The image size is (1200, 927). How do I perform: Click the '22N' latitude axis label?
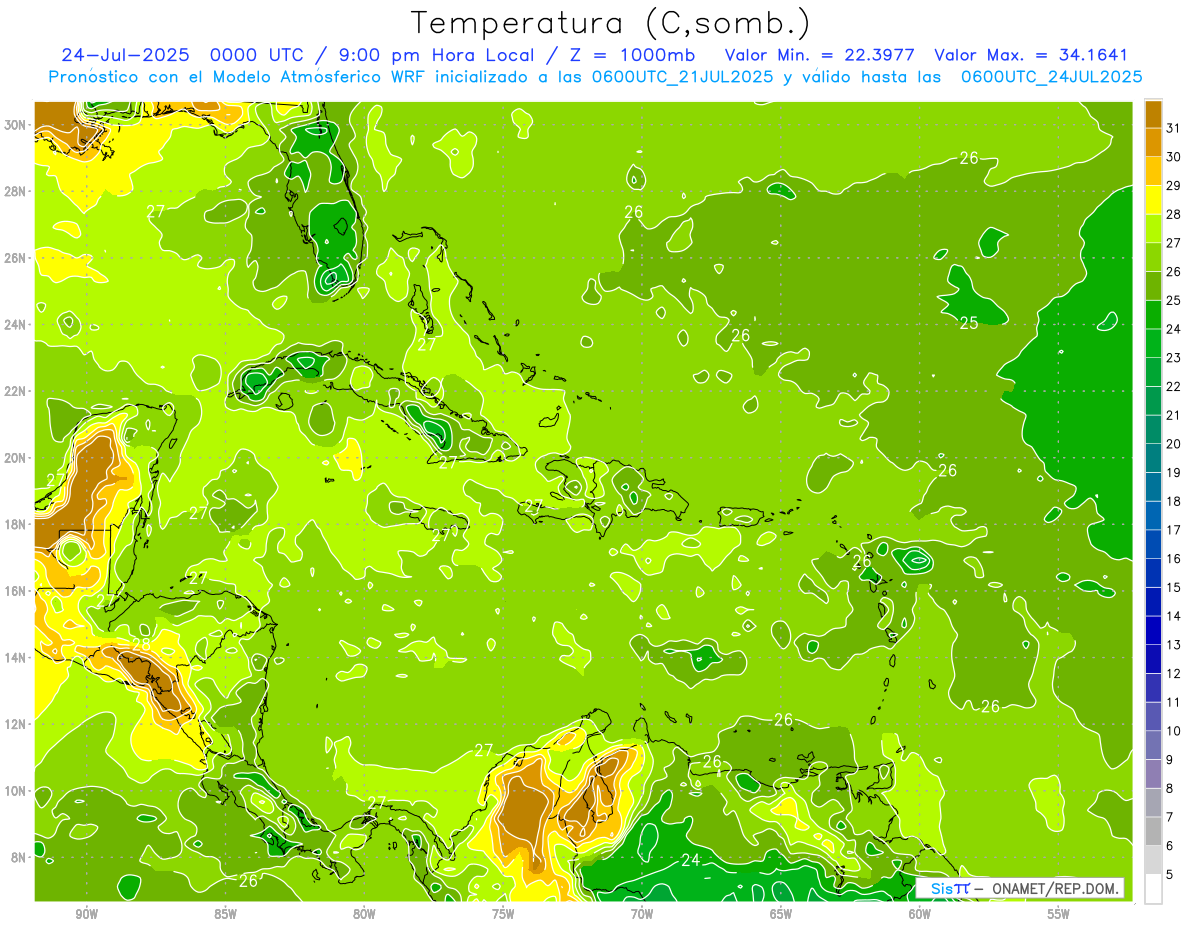tap(16, 390)
